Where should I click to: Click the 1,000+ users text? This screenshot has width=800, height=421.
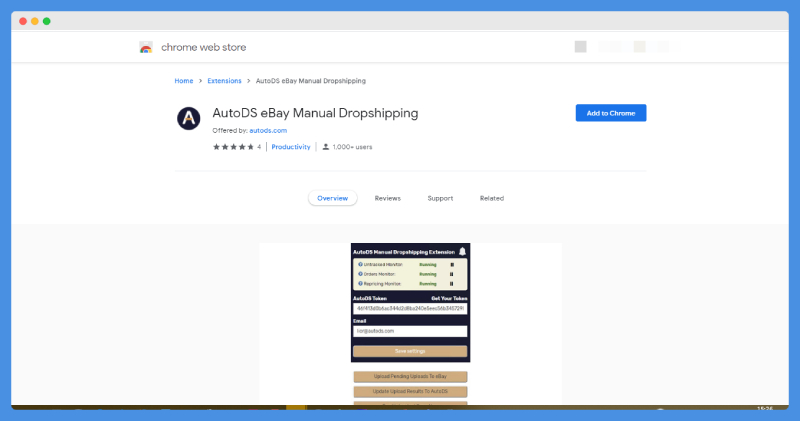[352, 147]
